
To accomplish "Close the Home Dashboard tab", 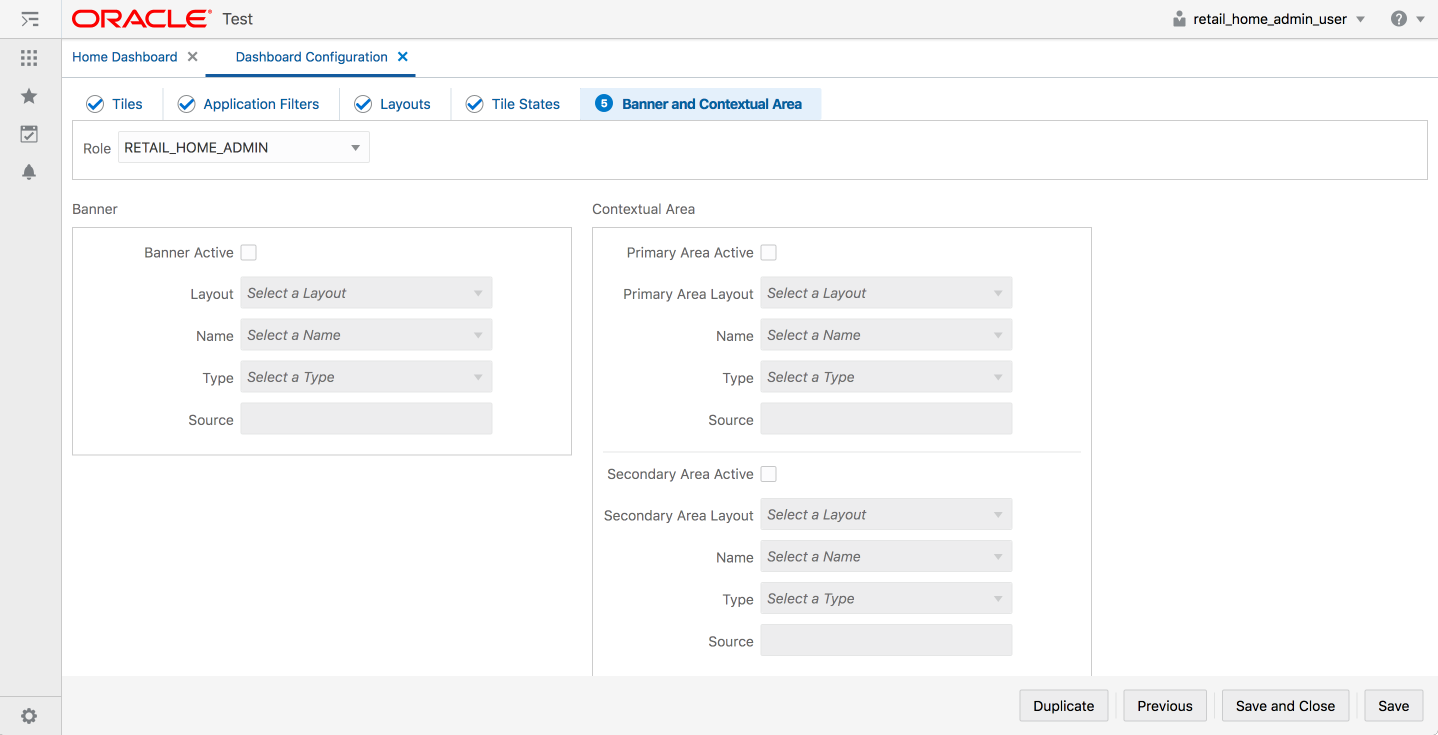I will (x=193, y=57).
